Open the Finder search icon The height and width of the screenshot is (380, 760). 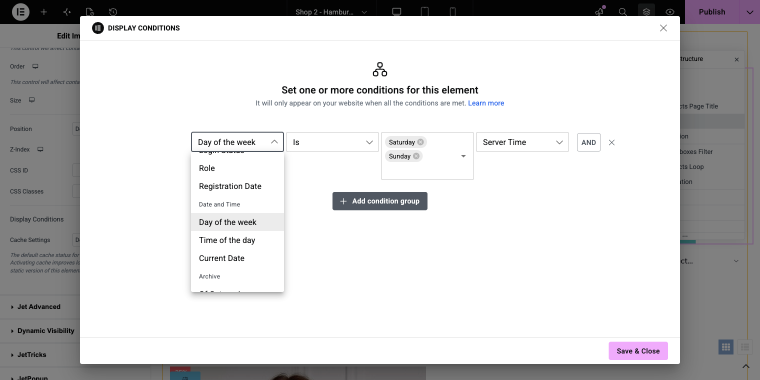coord(623,12)
